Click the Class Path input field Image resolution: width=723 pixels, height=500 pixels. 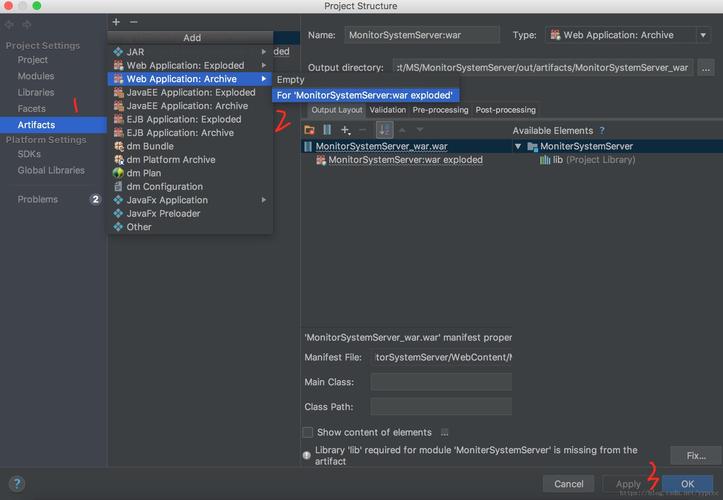tap(441, 407)
